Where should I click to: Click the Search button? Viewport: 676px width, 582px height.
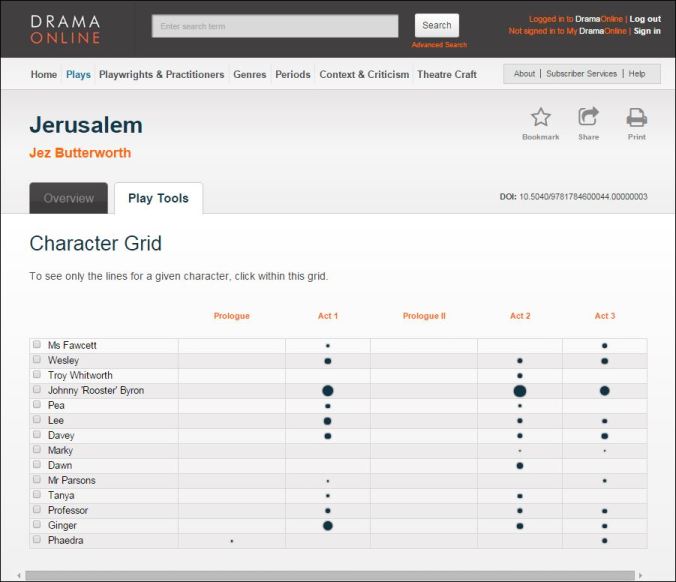[x=437, y=25]
